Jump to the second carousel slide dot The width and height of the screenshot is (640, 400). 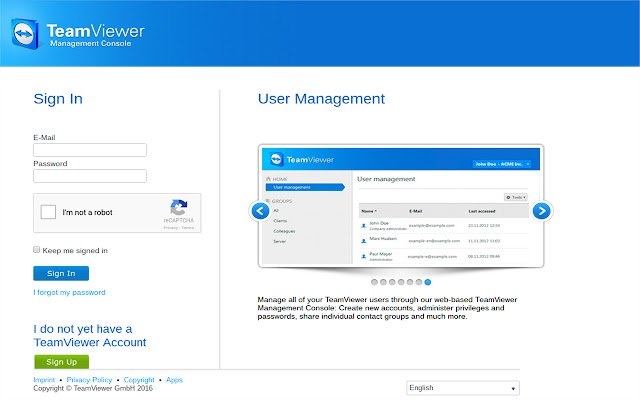point(383,282)
